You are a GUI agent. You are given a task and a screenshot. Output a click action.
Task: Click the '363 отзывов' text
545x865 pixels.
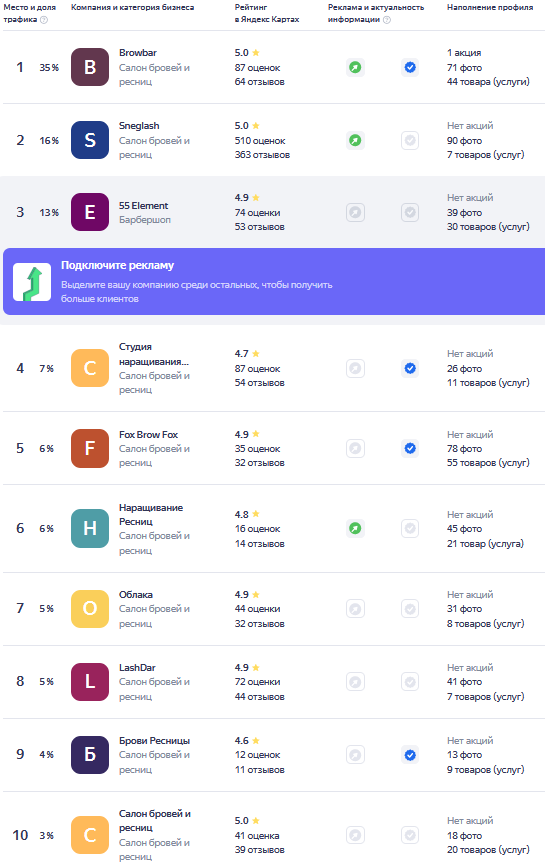[262, 155]
